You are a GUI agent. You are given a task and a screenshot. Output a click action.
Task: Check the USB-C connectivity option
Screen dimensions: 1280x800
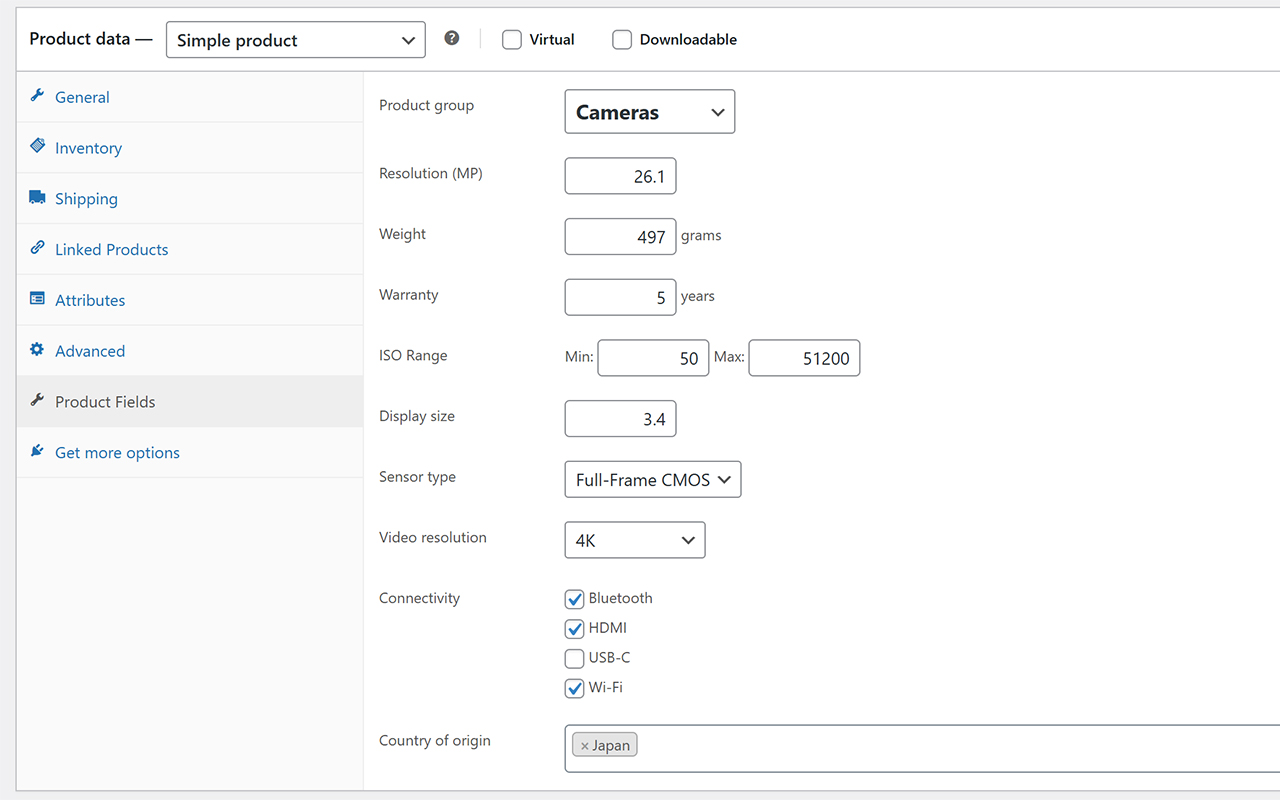click(574, 658)
